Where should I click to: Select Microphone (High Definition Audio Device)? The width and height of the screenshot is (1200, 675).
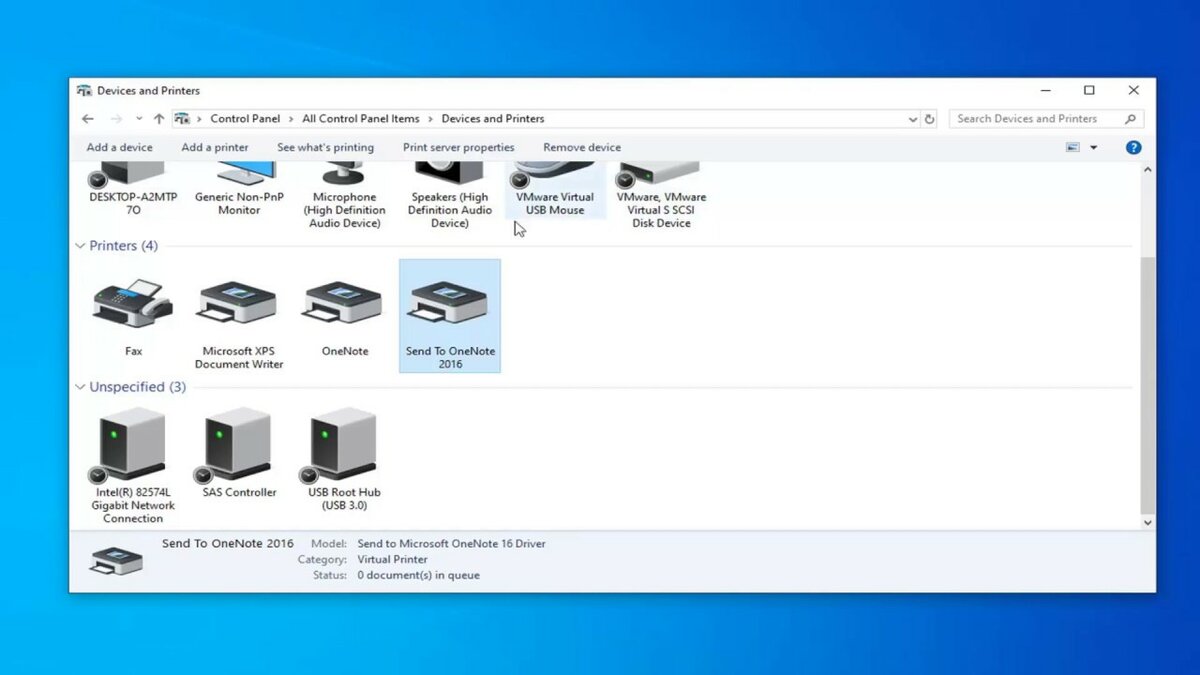[345, 197]
